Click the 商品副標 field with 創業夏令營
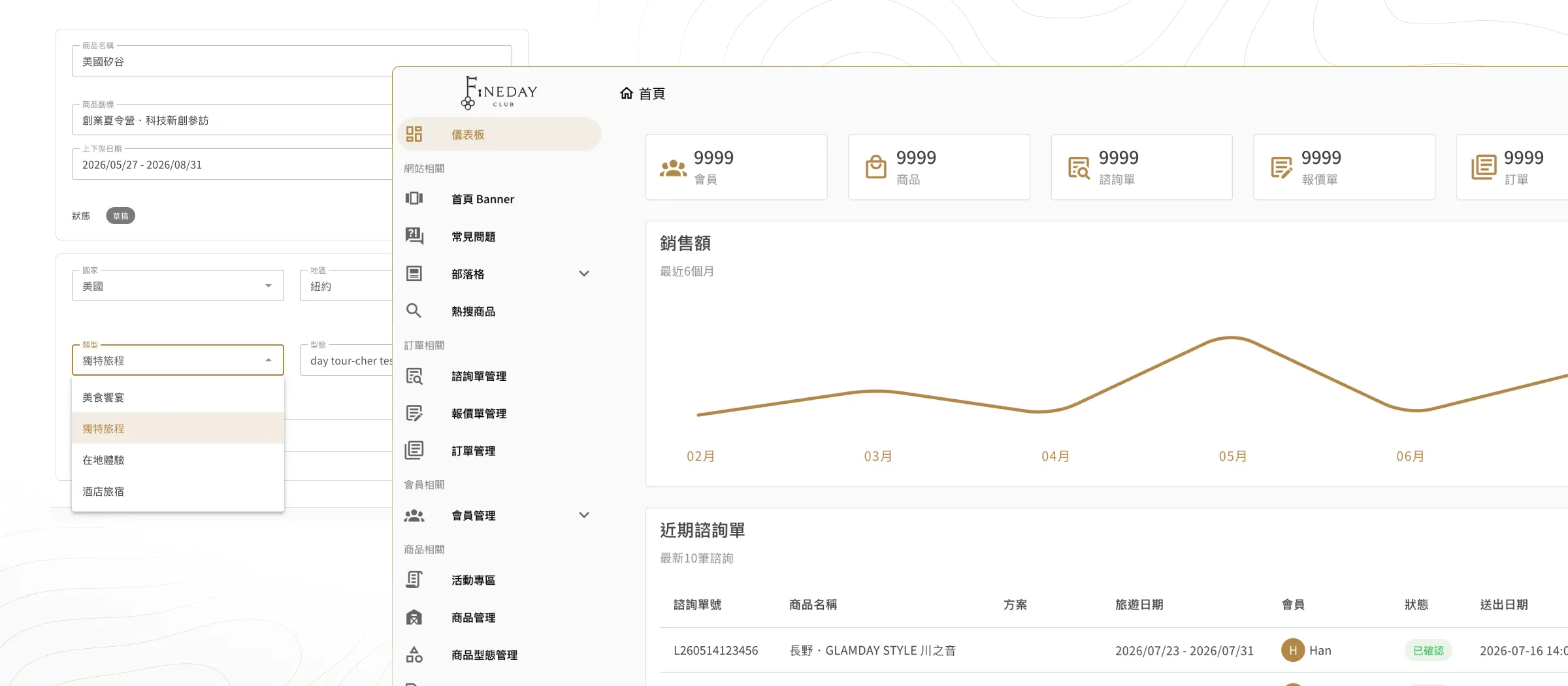1568x686 pixels. point(232,120)
